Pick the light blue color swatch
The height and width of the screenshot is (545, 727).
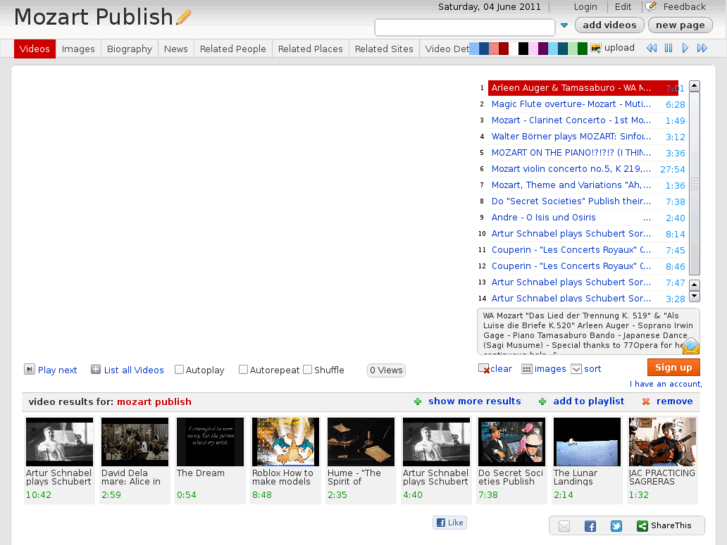pyautogui.click(x=474, y=49)
